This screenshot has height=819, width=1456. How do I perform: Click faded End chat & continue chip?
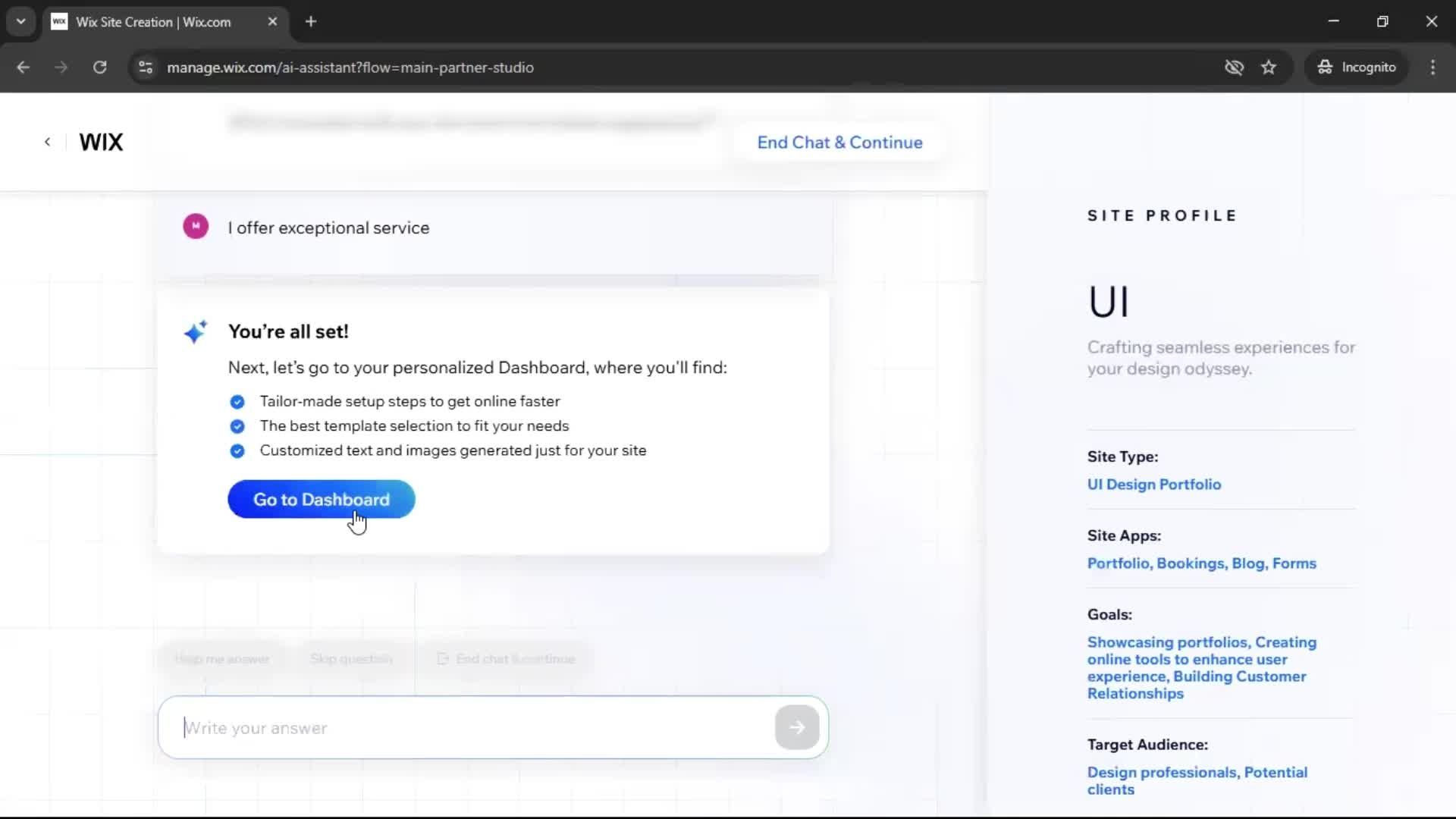(x=507, y=659)
